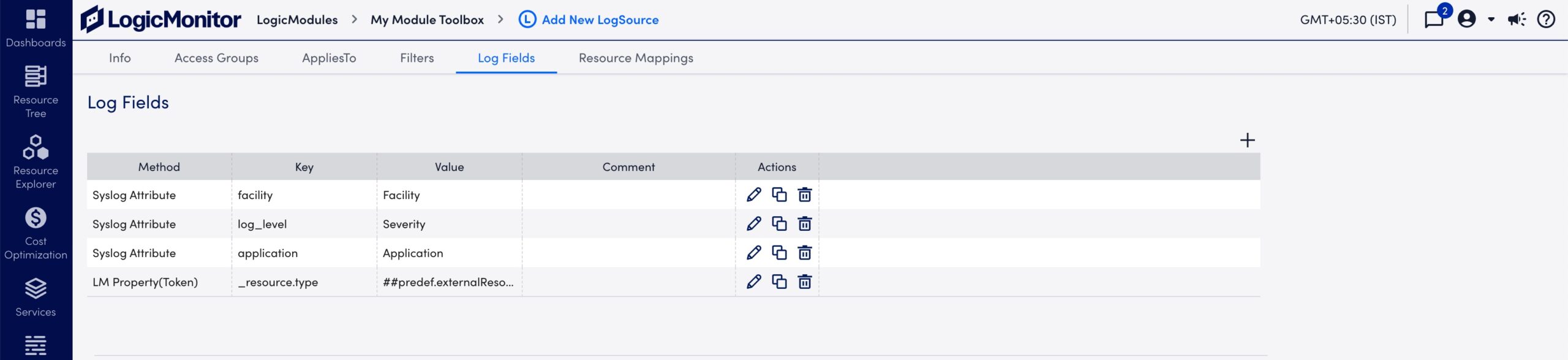1568x360 pixels.
Task: Click the Key column header
Action: point(304,167)
